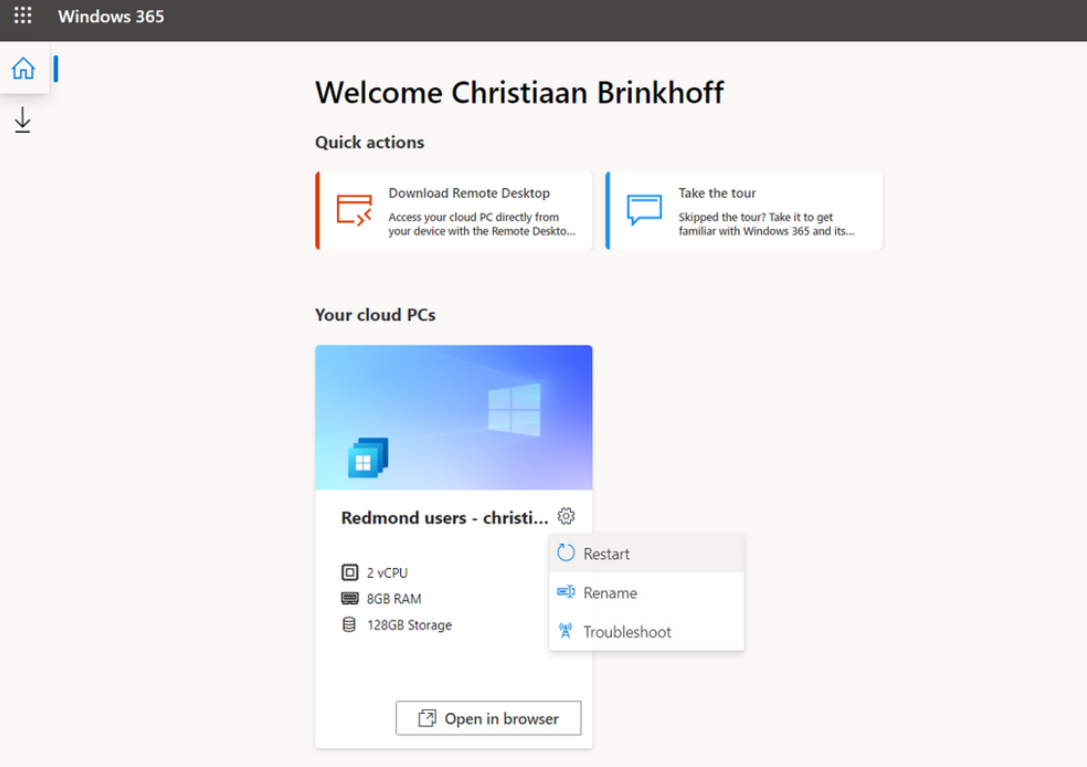Click the circular Restart icon
The width and height of the screenshot is (1087, 767).
(x=566, y=553)
